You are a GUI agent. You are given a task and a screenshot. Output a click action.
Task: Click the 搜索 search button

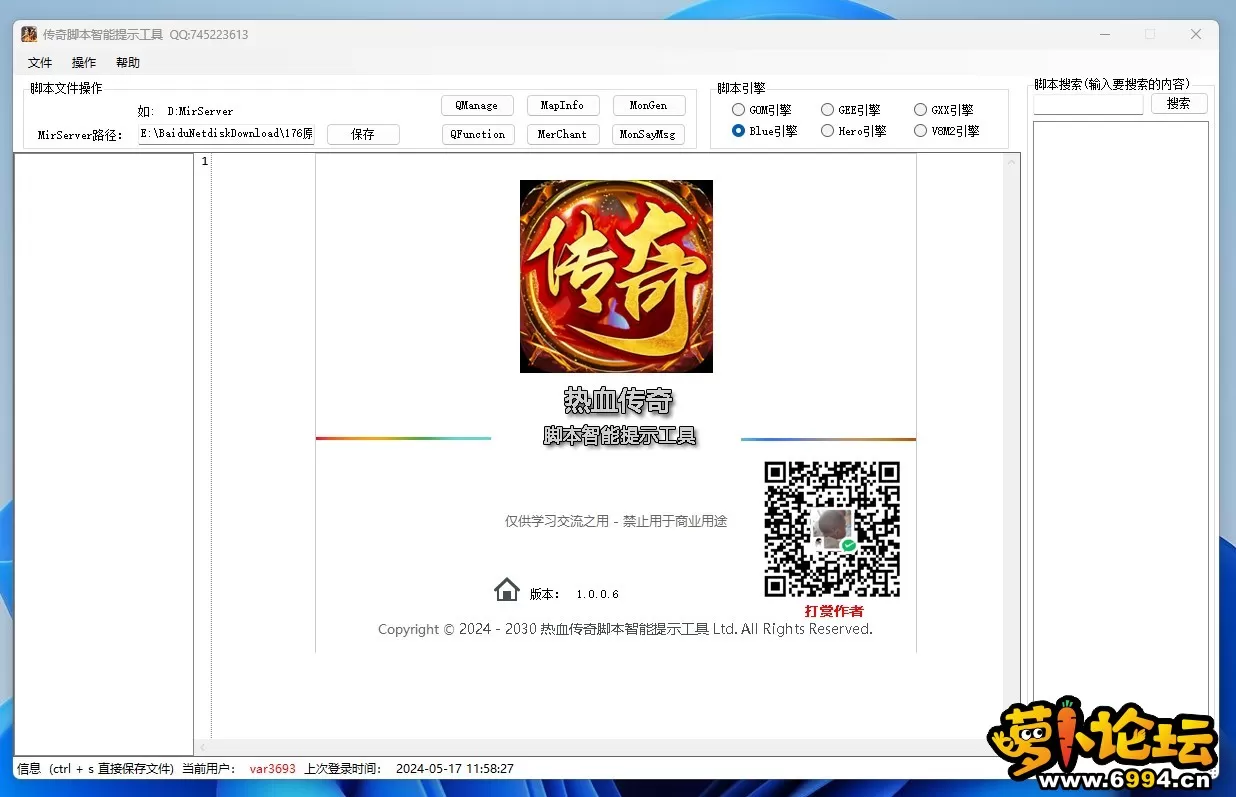[x=1178, y=103]
